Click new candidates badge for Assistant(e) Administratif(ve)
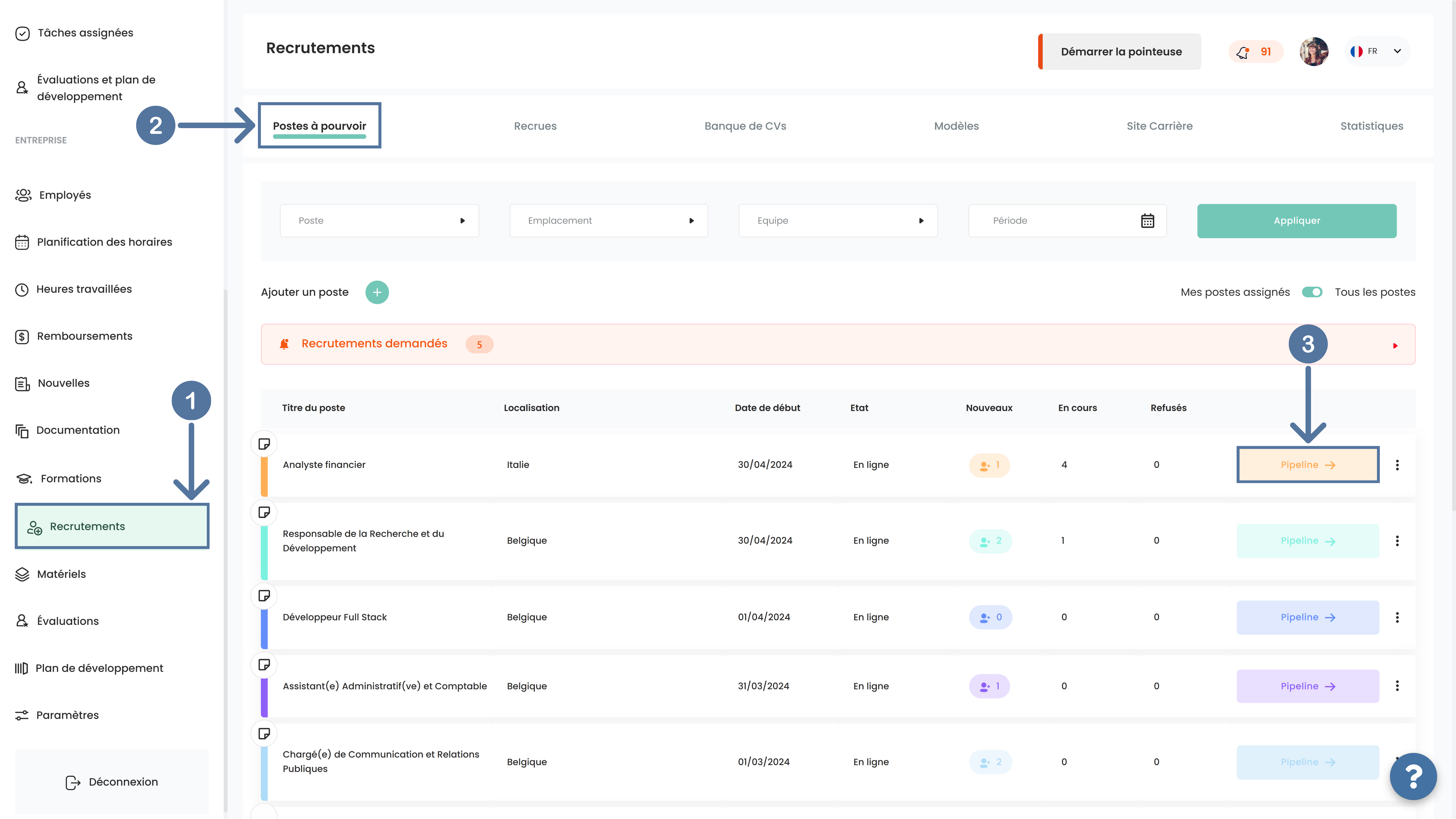The image size is (1456, 819). coord(989,687)
